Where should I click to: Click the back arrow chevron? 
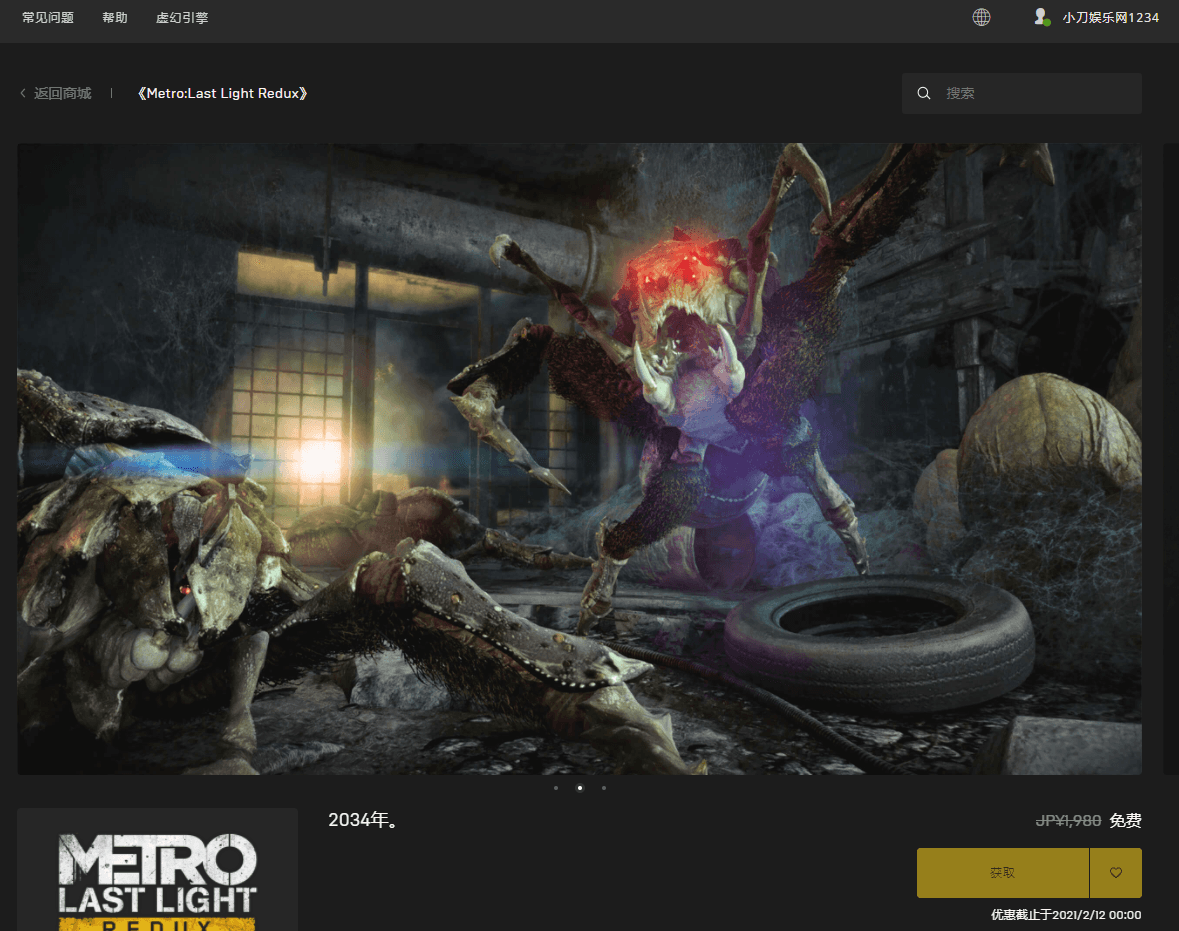(x=23, y=93)
